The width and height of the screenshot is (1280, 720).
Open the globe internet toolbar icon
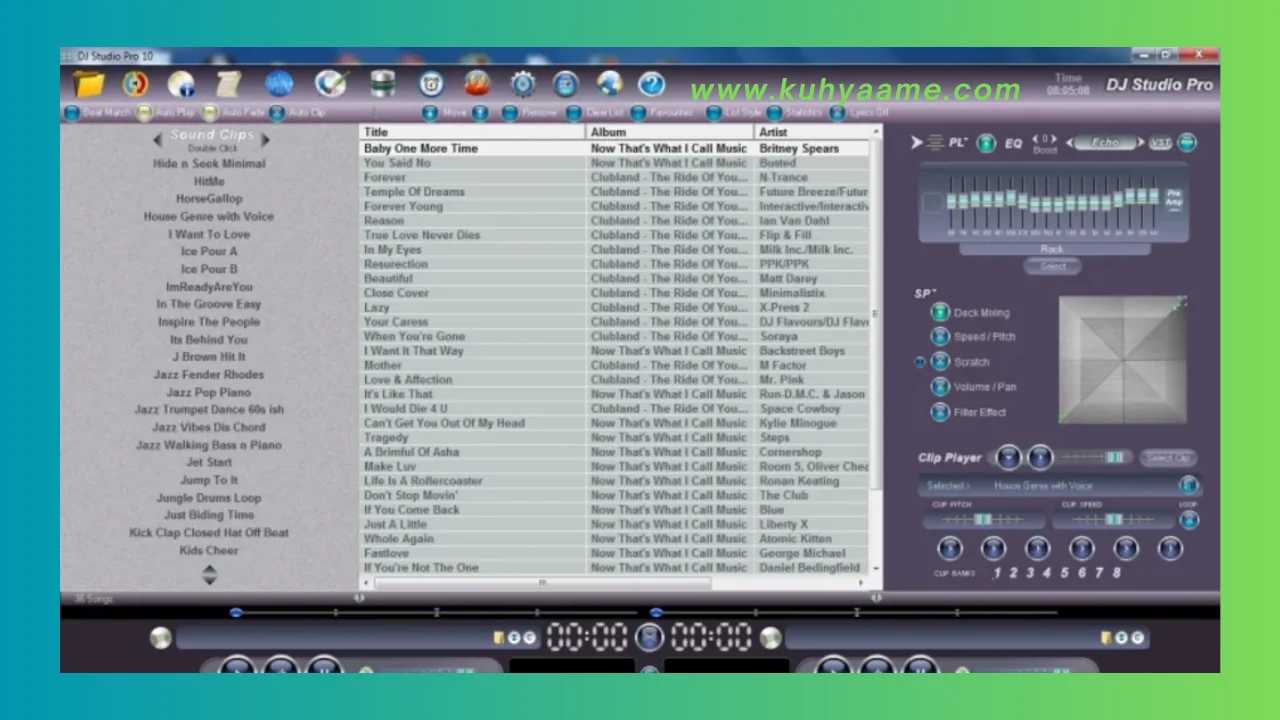point(609,83)
